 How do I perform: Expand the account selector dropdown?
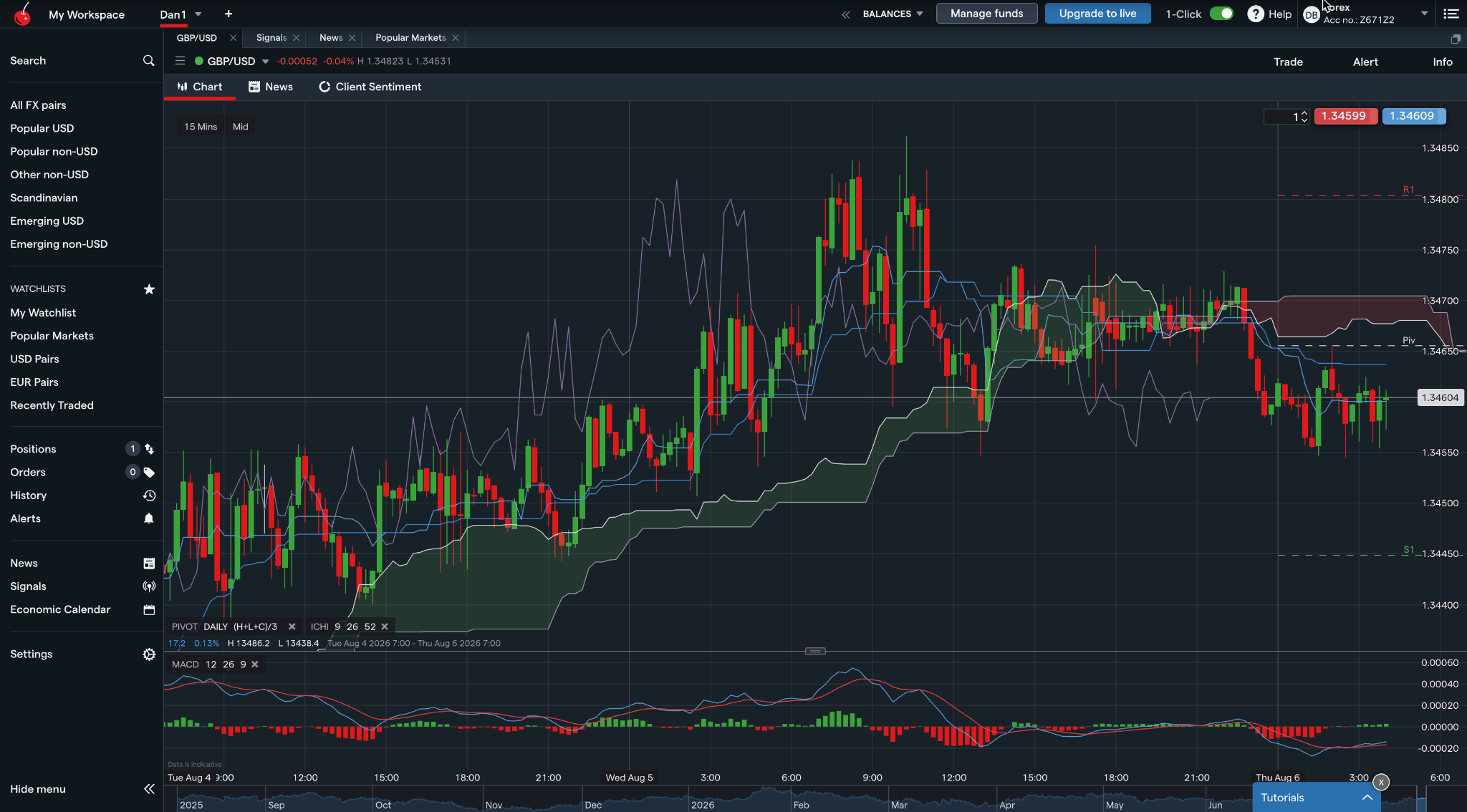1424,14
